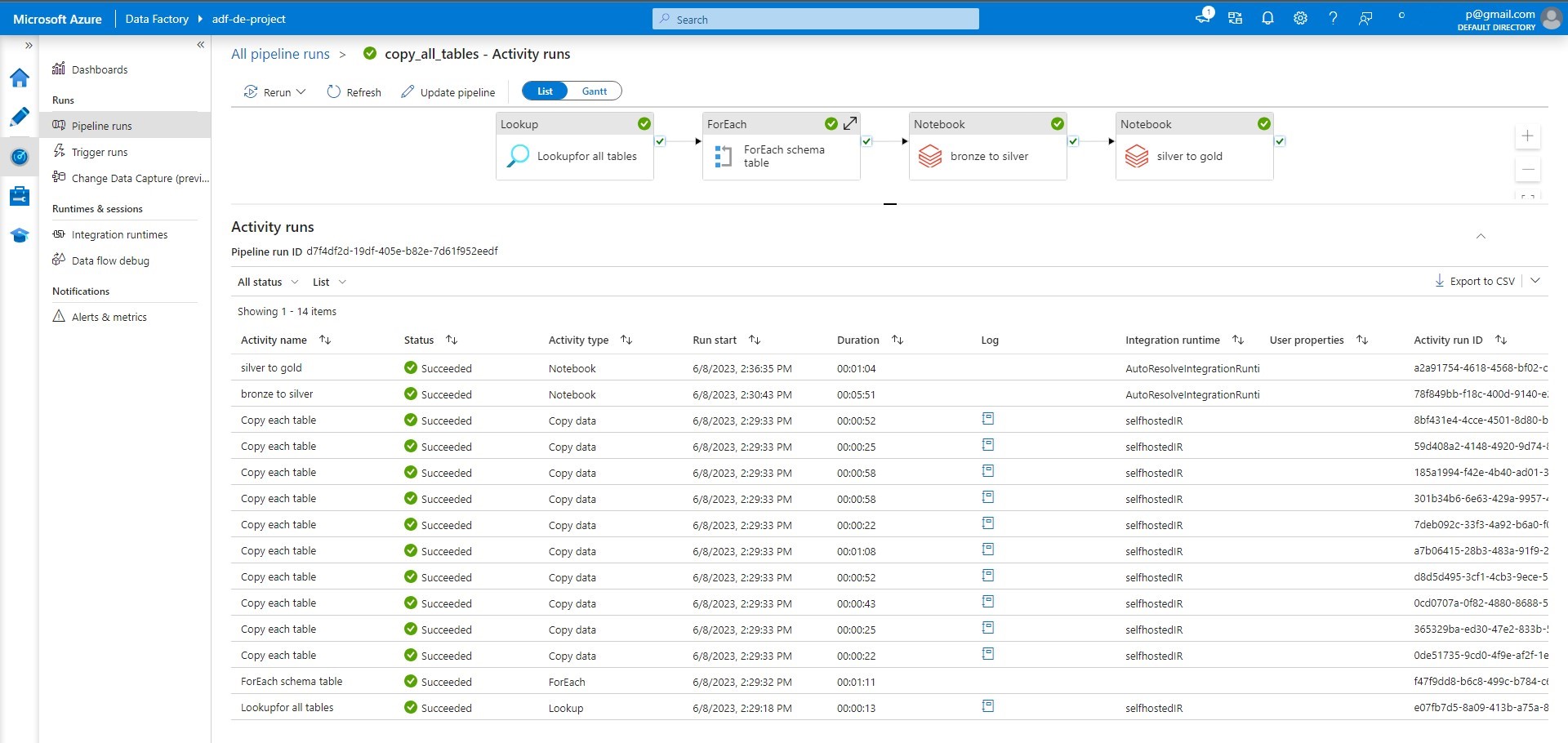Open the All status filter dropdown
This screenshot has width=1568, height=743.
click(267, 282)
